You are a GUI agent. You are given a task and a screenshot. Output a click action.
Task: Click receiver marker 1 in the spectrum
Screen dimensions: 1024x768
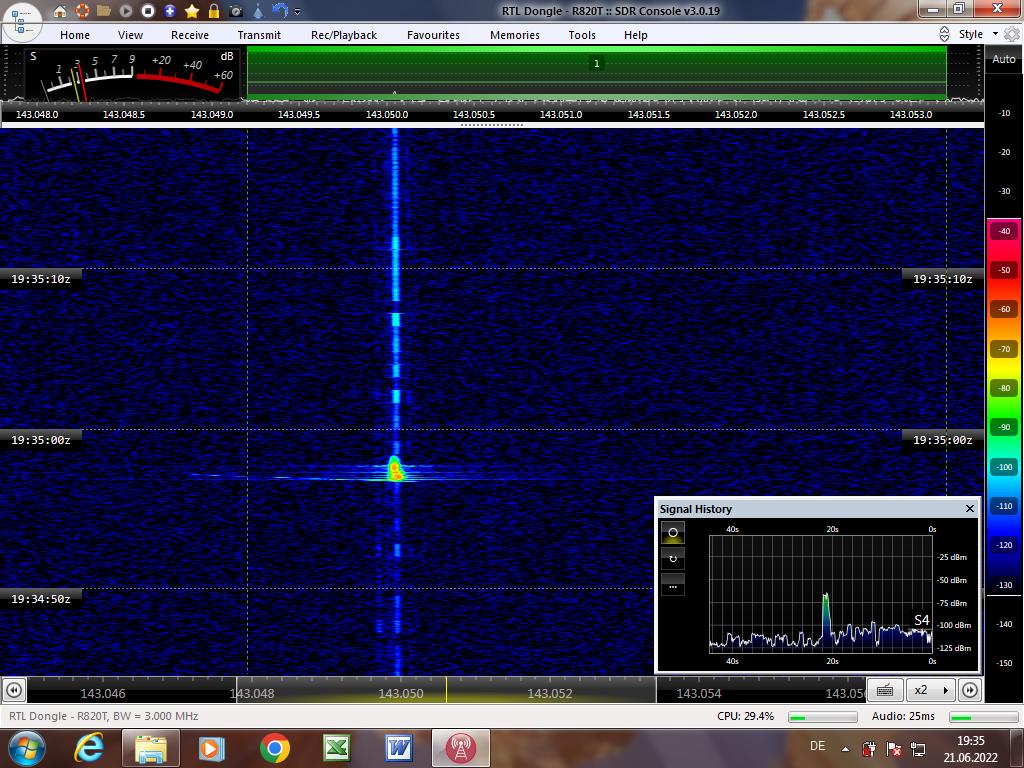pos(596,63)
